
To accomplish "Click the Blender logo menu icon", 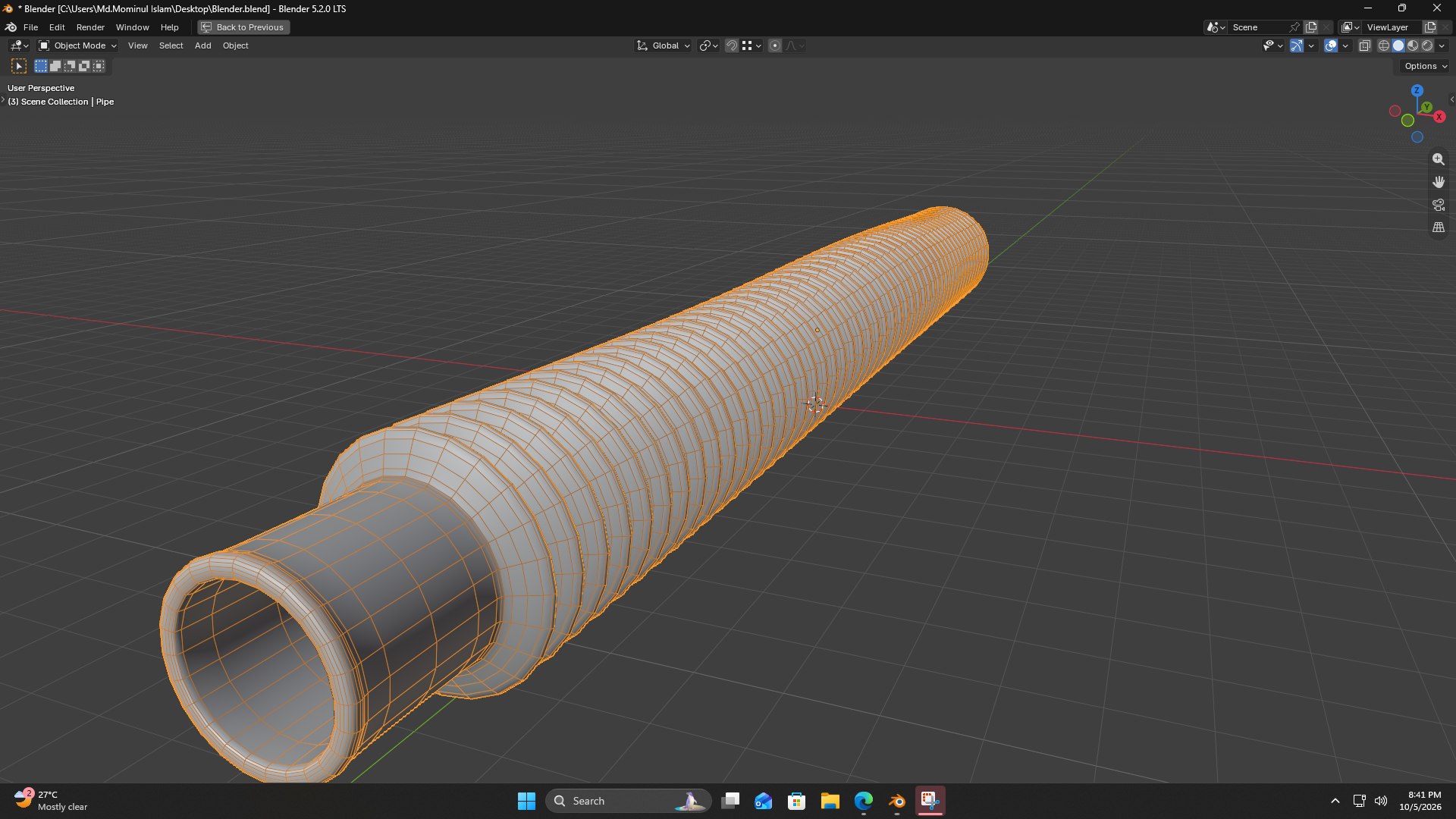I will [x=11, y=27].
